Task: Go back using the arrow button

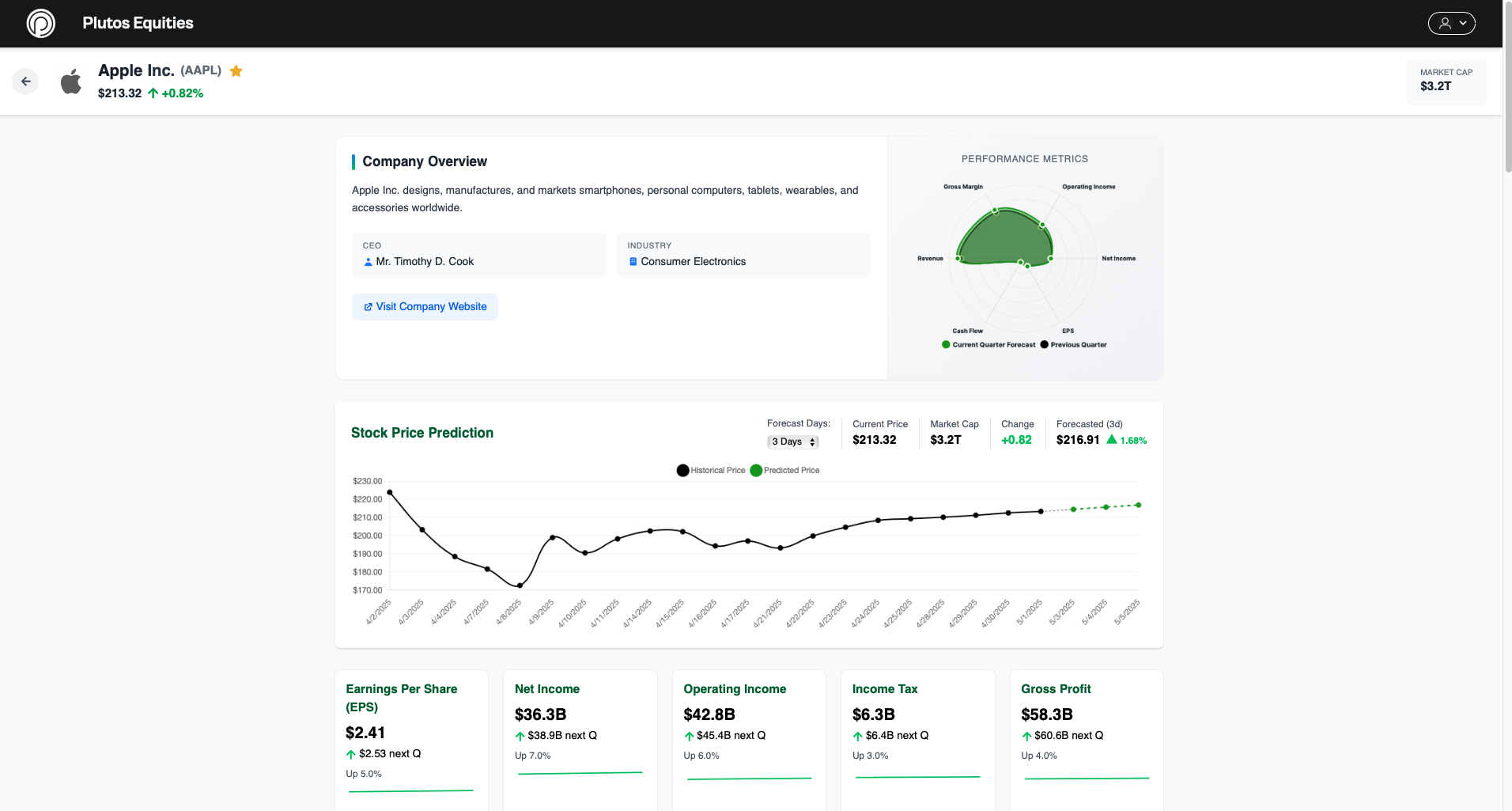Action: pyautogui.click(x=26, y=81)
